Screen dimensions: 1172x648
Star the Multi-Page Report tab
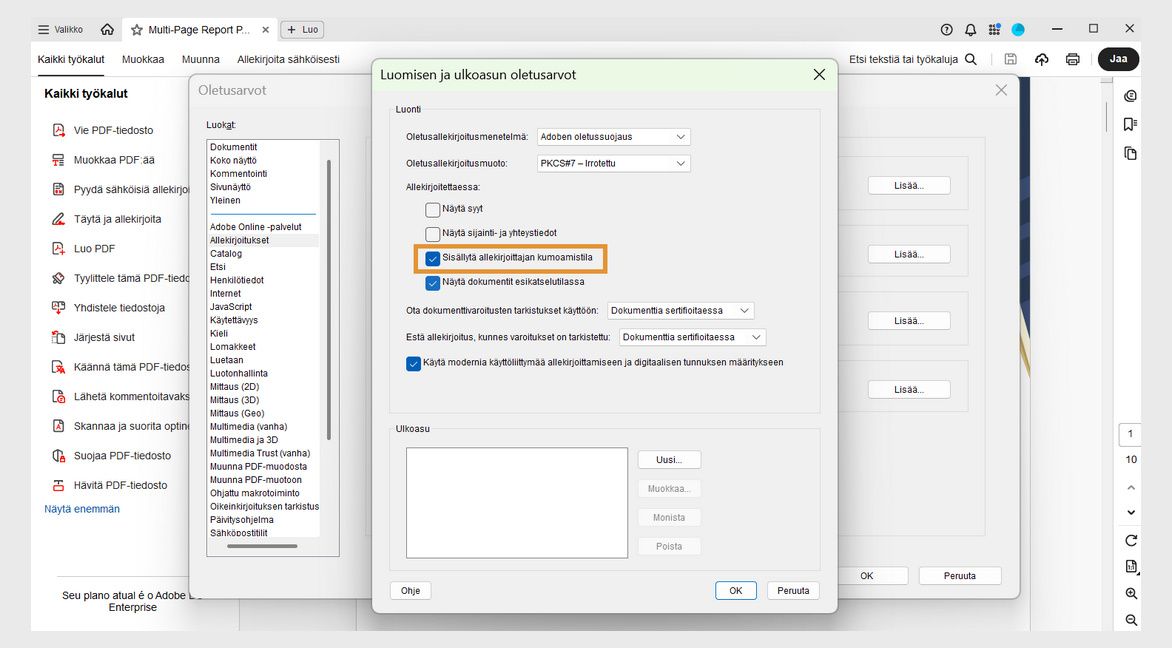point(137,30)
